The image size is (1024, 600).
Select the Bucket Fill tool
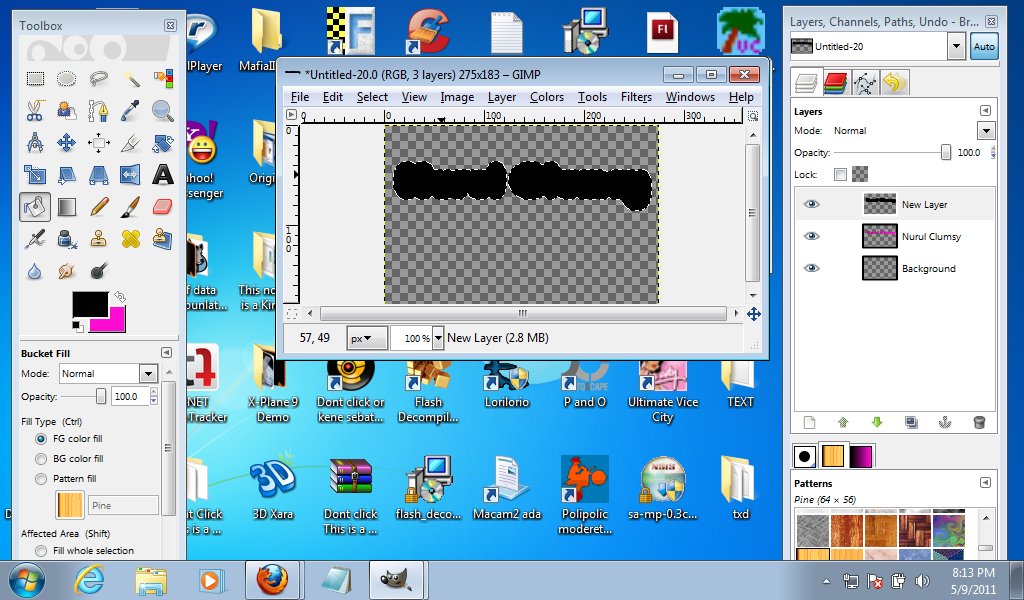(35, 207)
